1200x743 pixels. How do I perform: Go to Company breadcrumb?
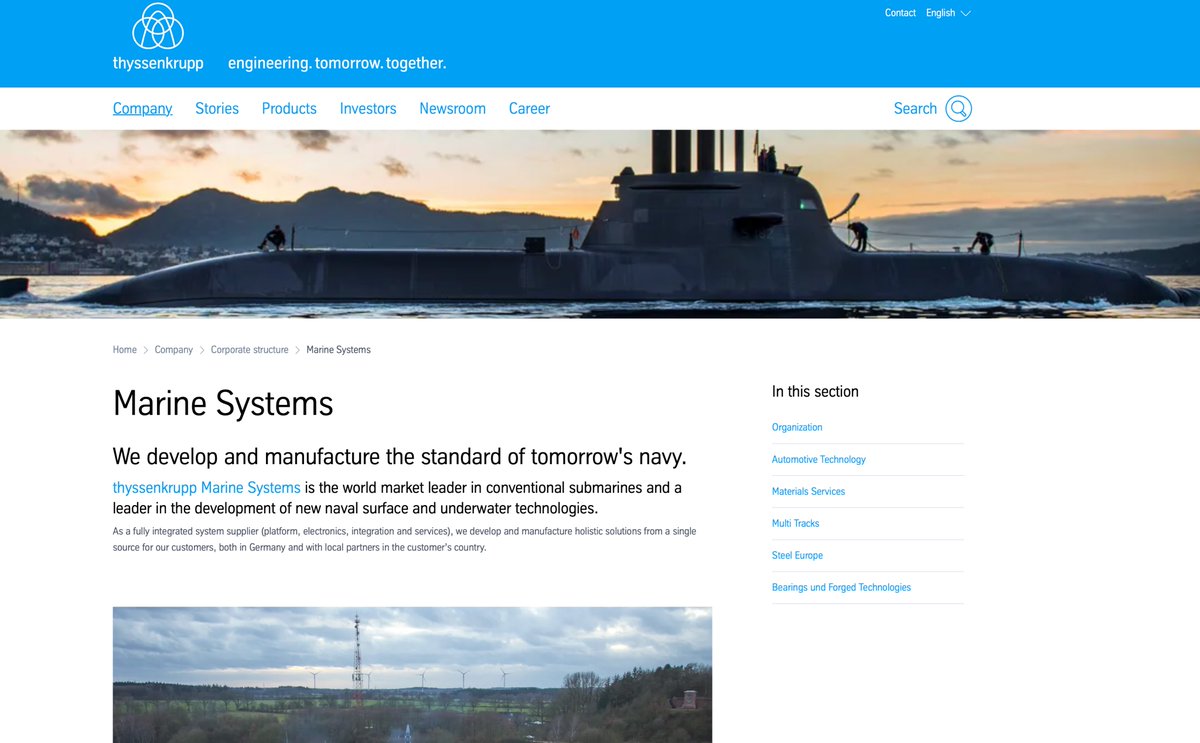point(174,350)
